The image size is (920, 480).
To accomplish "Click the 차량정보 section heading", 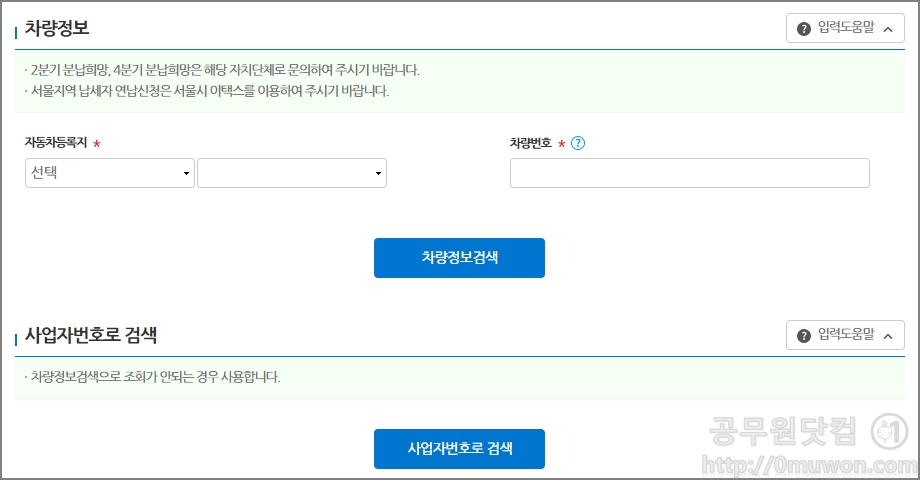I will click(x=57, y=28).
